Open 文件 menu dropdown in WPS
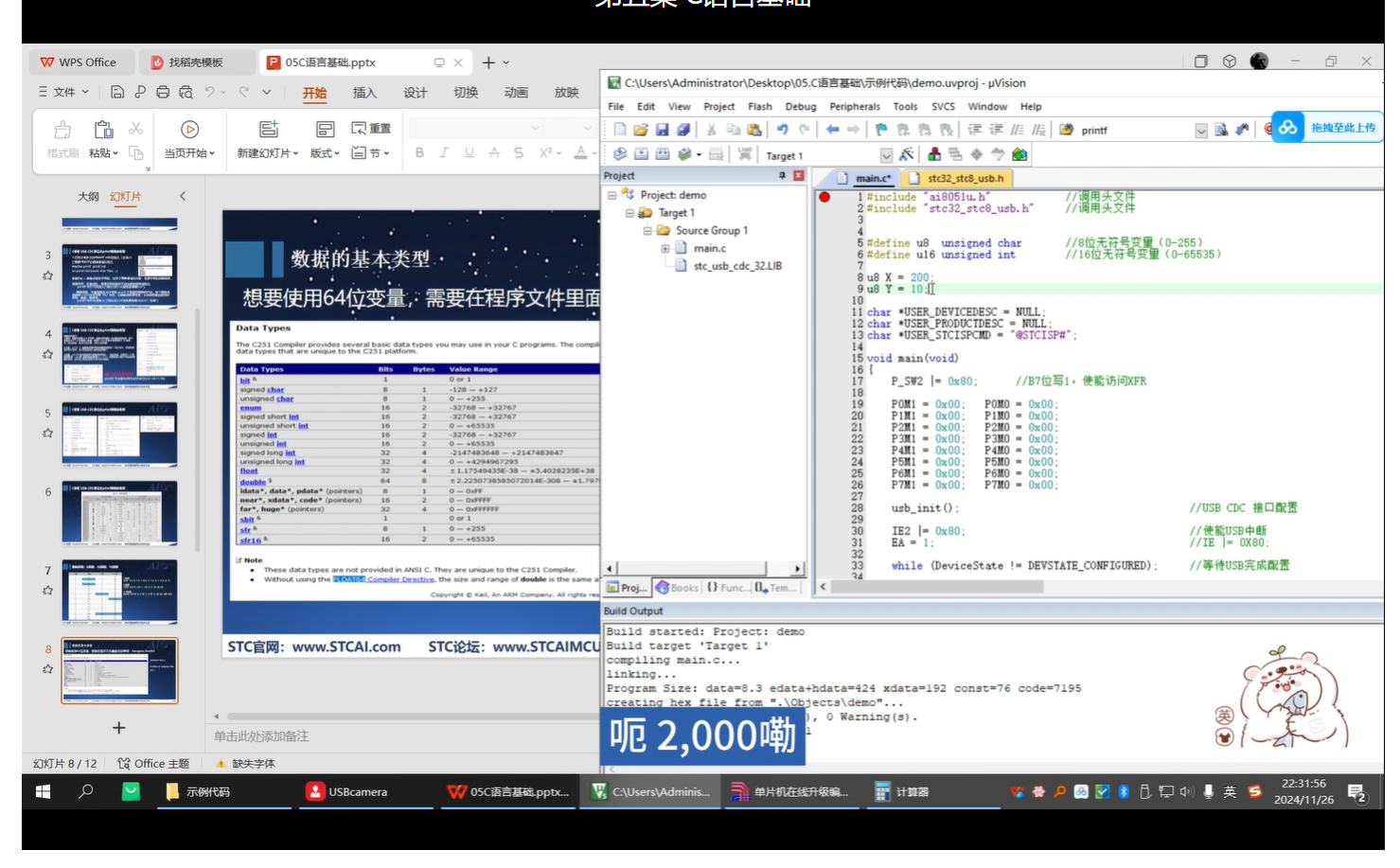The width and height of the screenshot is (1400, 868). pyautogui.click(x=63, y=92)
